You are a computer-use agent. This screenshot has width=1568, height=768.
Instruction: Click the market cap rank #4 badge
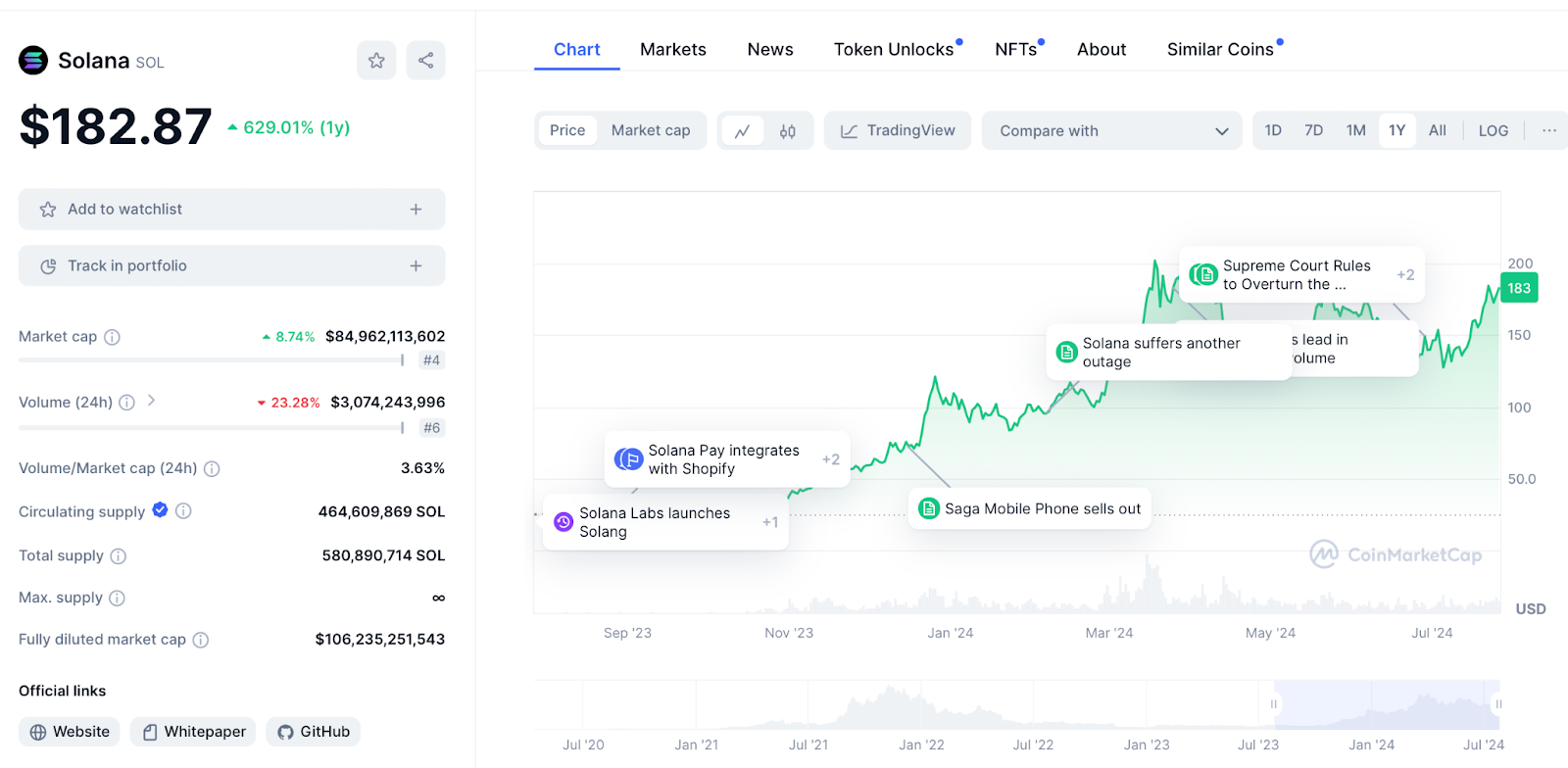(x=431, y=360)
